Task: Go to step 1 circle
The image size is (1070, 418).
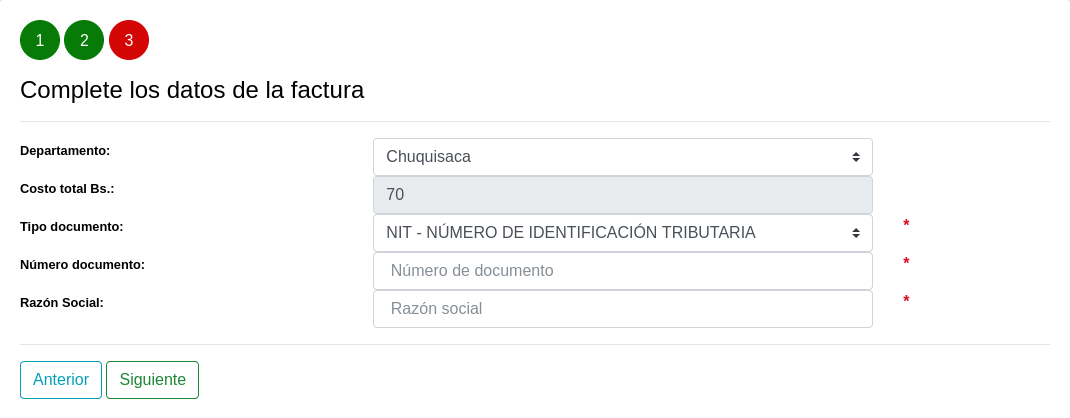Action: coord(40,40)
